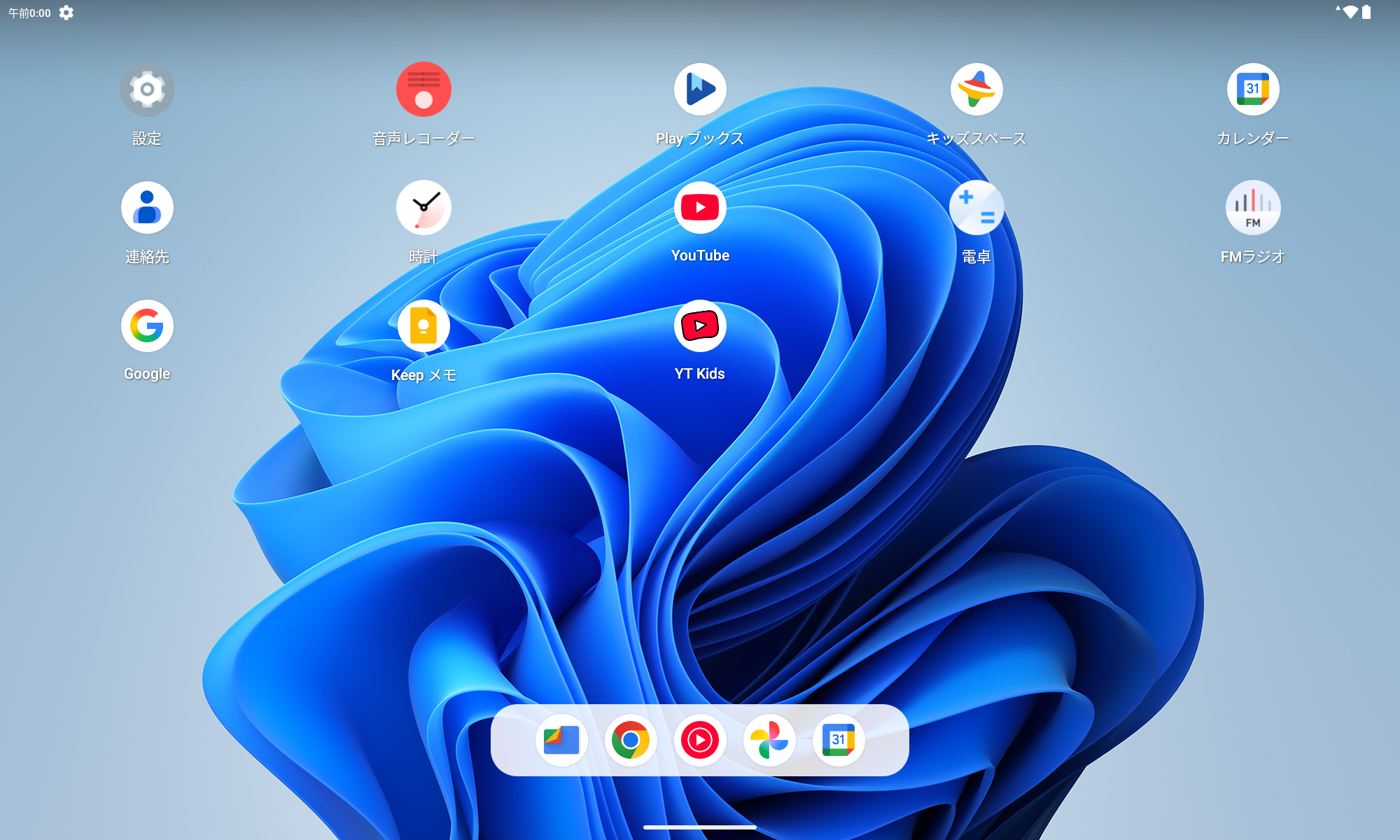Launch the 音声レコーダー voice recorder app
This screenshot has height=840, width=1400.
click(x=423, y=90)
